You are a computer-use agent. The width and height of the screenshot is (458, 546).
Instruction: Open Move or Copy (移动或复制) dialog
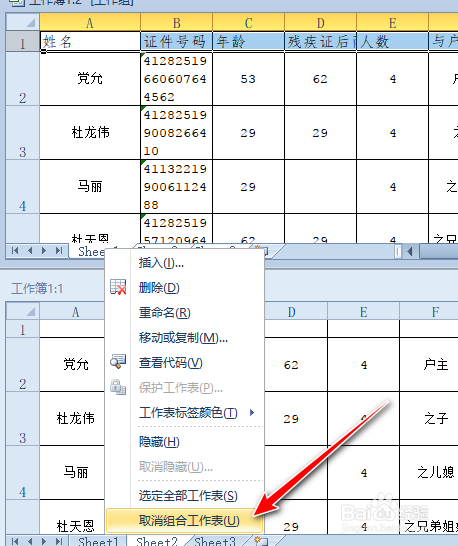pyautogui.click(x=185, y=338)
